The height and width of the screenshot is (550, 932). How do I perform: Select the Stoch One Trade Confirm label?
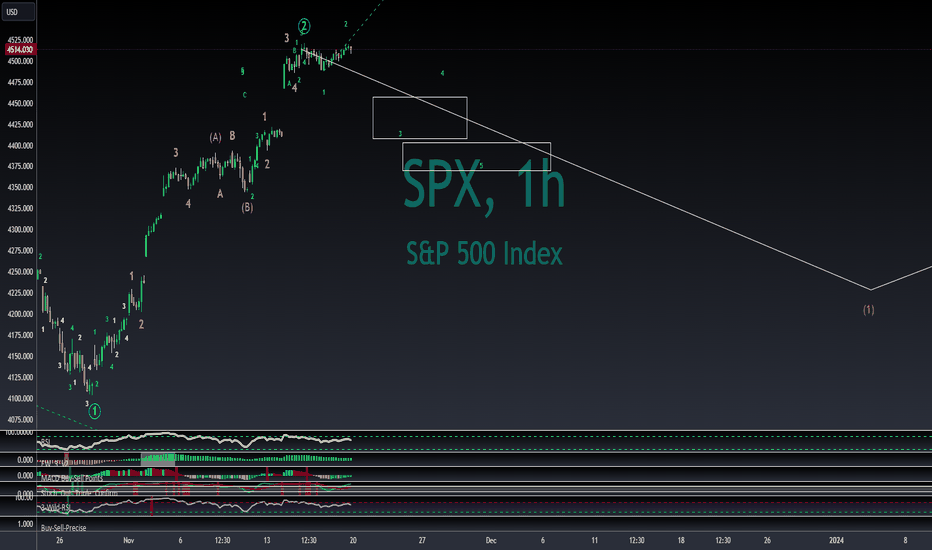point(79,493)
